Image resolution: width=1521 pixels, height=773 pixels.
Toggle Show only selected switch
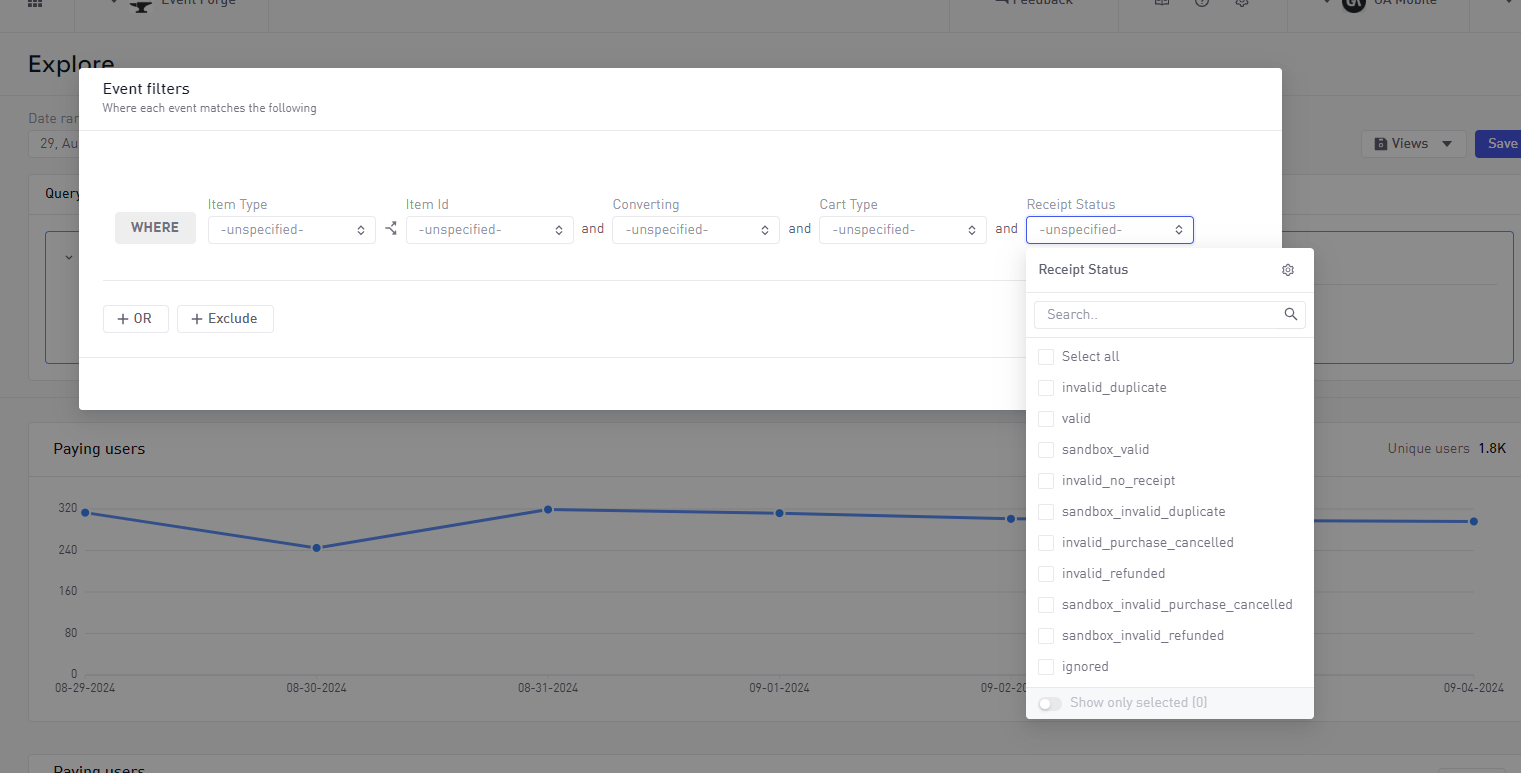click(x=1050, y=704)
